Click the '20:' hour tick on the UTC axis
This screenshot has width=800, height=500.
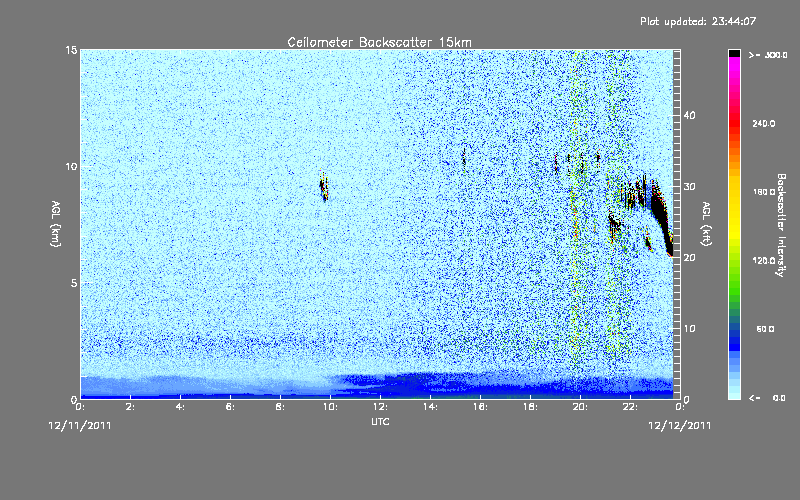(x=580, y=407)
